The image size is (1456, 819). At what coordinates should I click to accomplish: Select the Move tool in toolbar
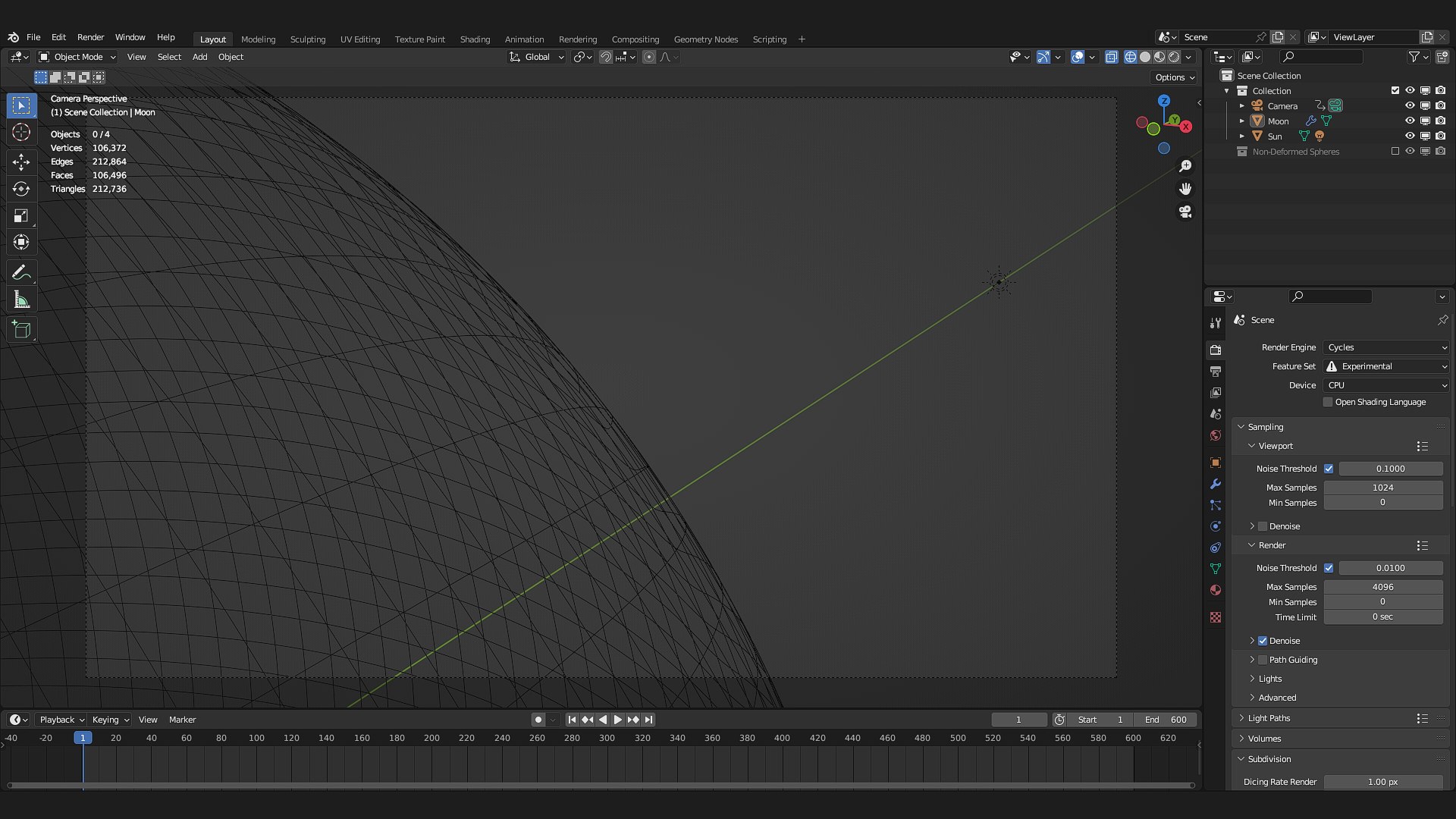pyautogui.click(x=21, y=162)
